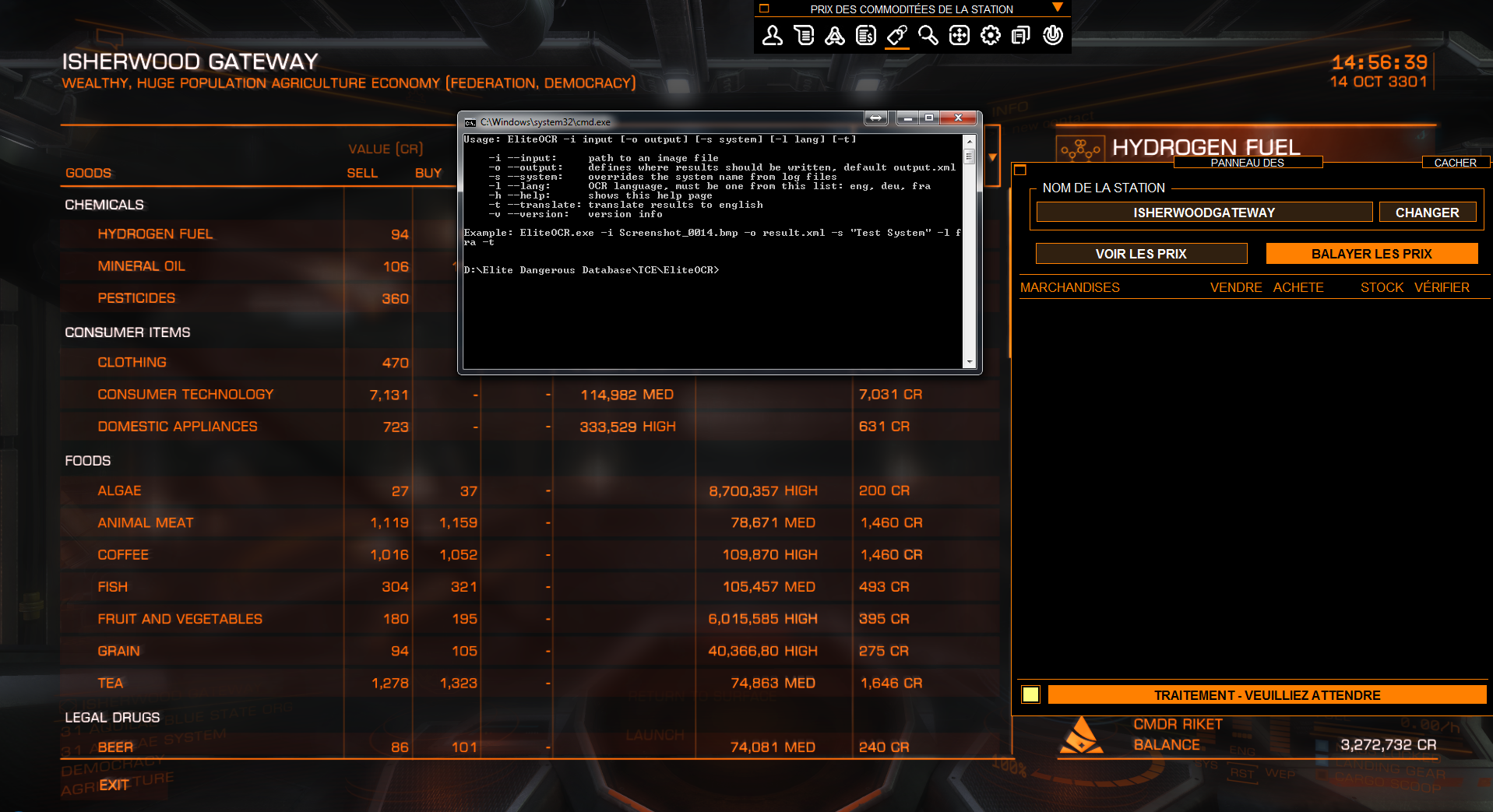Viewport: 1493px width, 812px height.
Task: Select the COFFEE commodity row
Action: [530, 555]
